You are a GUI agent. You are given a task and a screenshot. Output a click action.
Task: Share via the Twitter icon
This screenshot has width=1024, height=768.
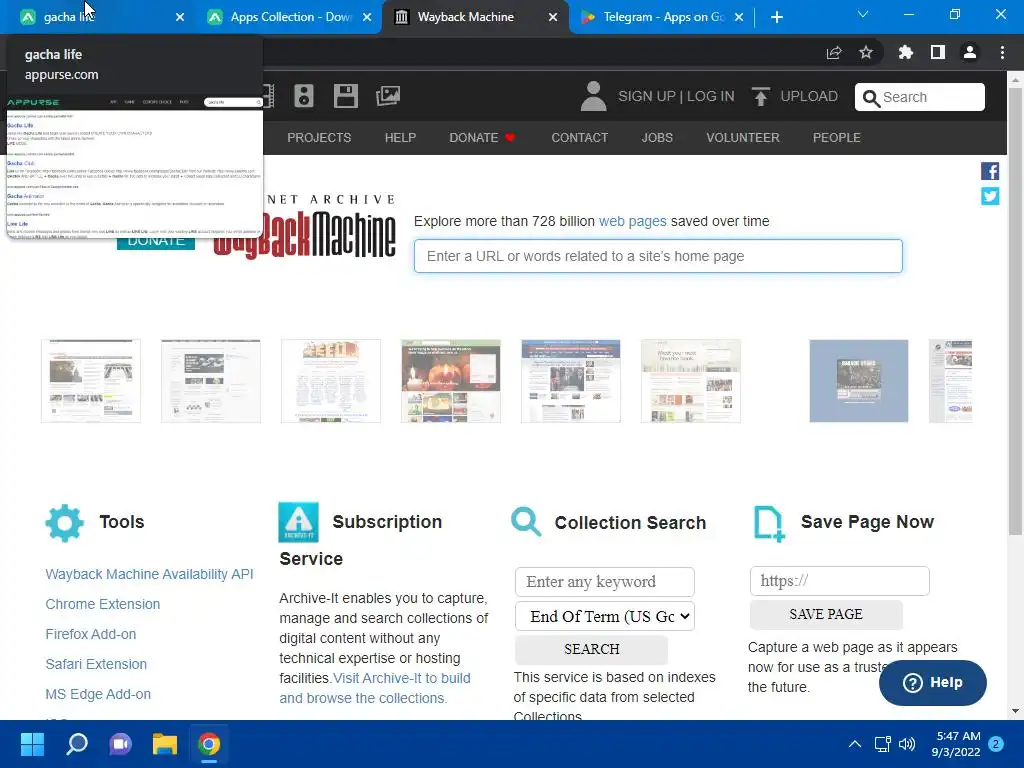point(990,196)
